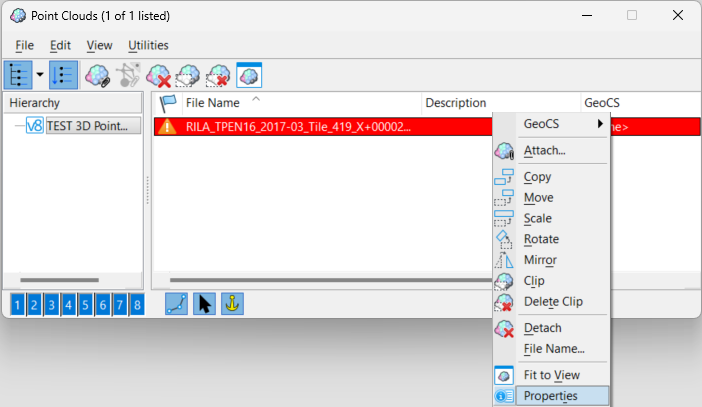Close the Point Clouds window
702x407 pixels.
click(x=678, y=15)
